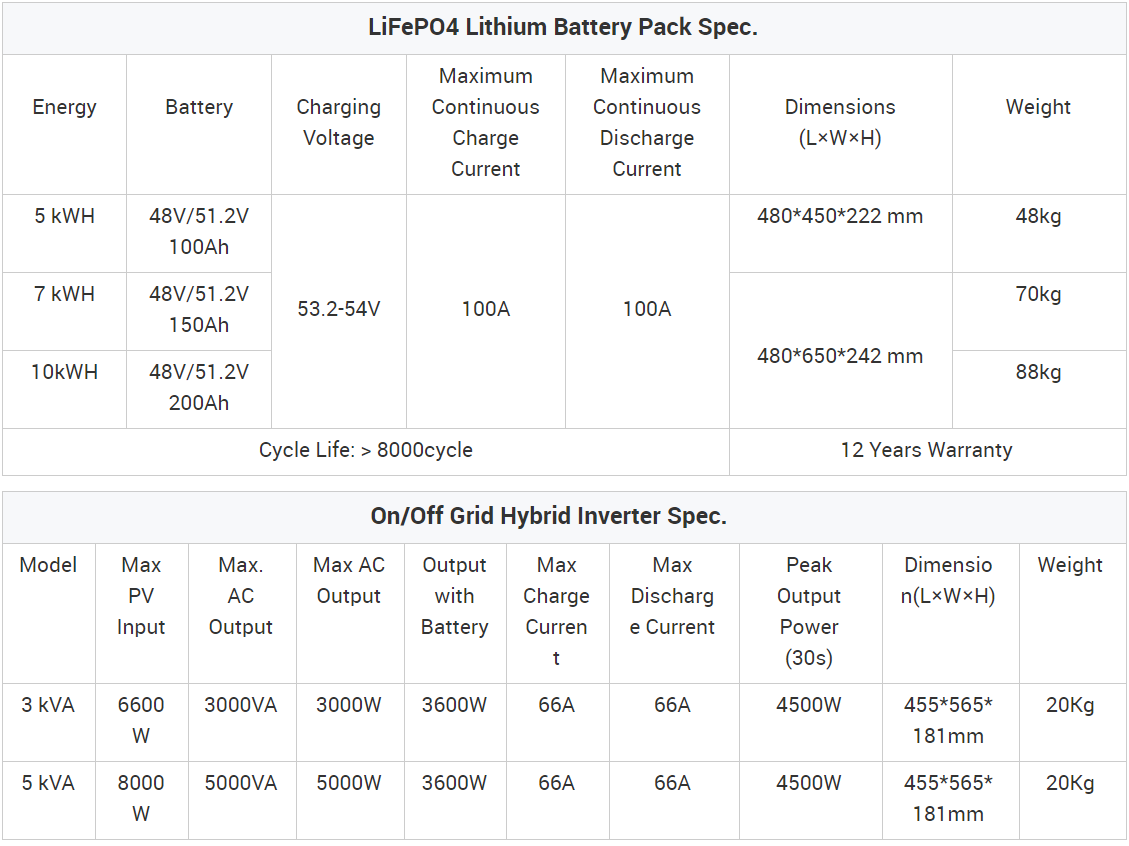This screenshot has width=1129, height=846.
Task: Click the 6600 W max PV input cell
Action: tap(141, 722)
